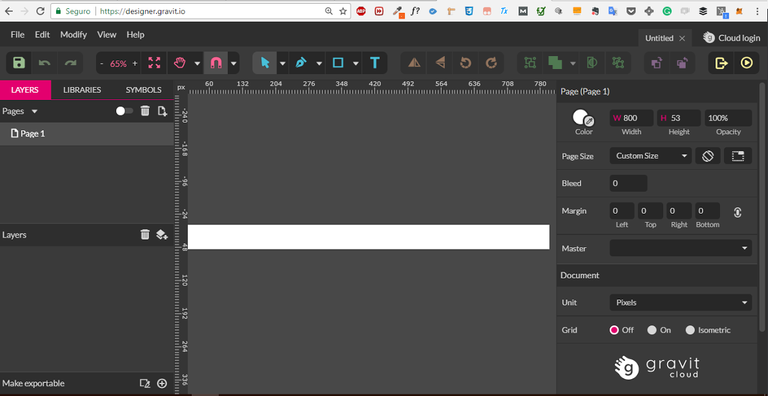Click the Rotate counterclockwise icon
Image resolution: width=768 pixels, height=396 pixels.
(x=465, y=63)
